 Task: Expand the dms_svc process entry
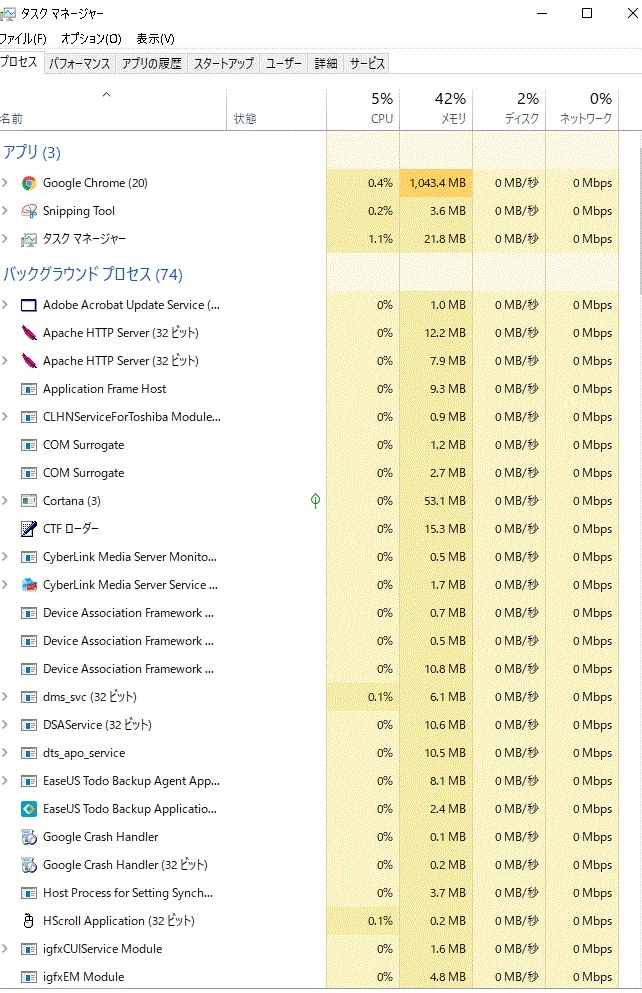click(x=6, y=697)
